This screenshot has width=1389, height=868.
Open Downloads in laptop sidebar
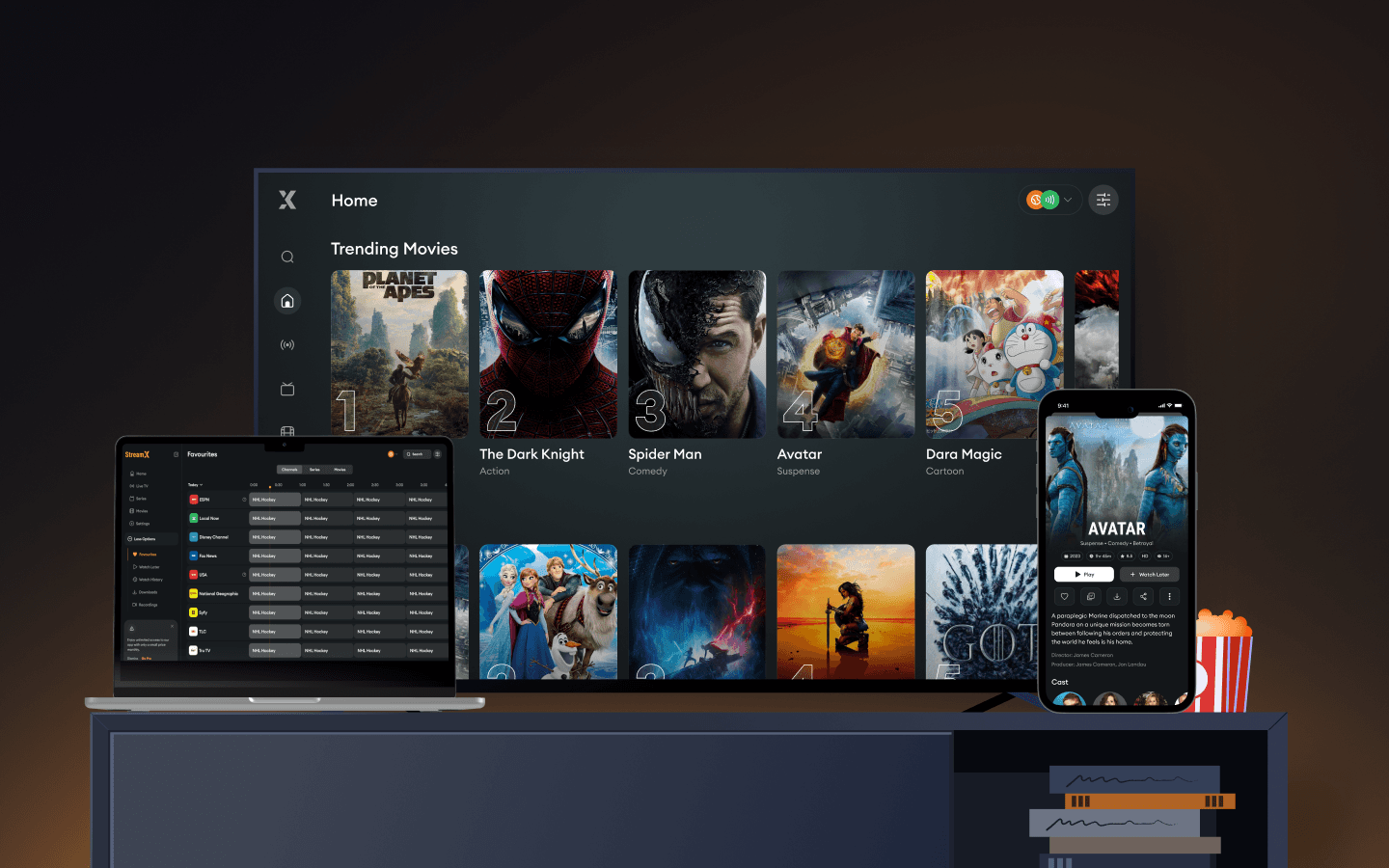point(145,592)
